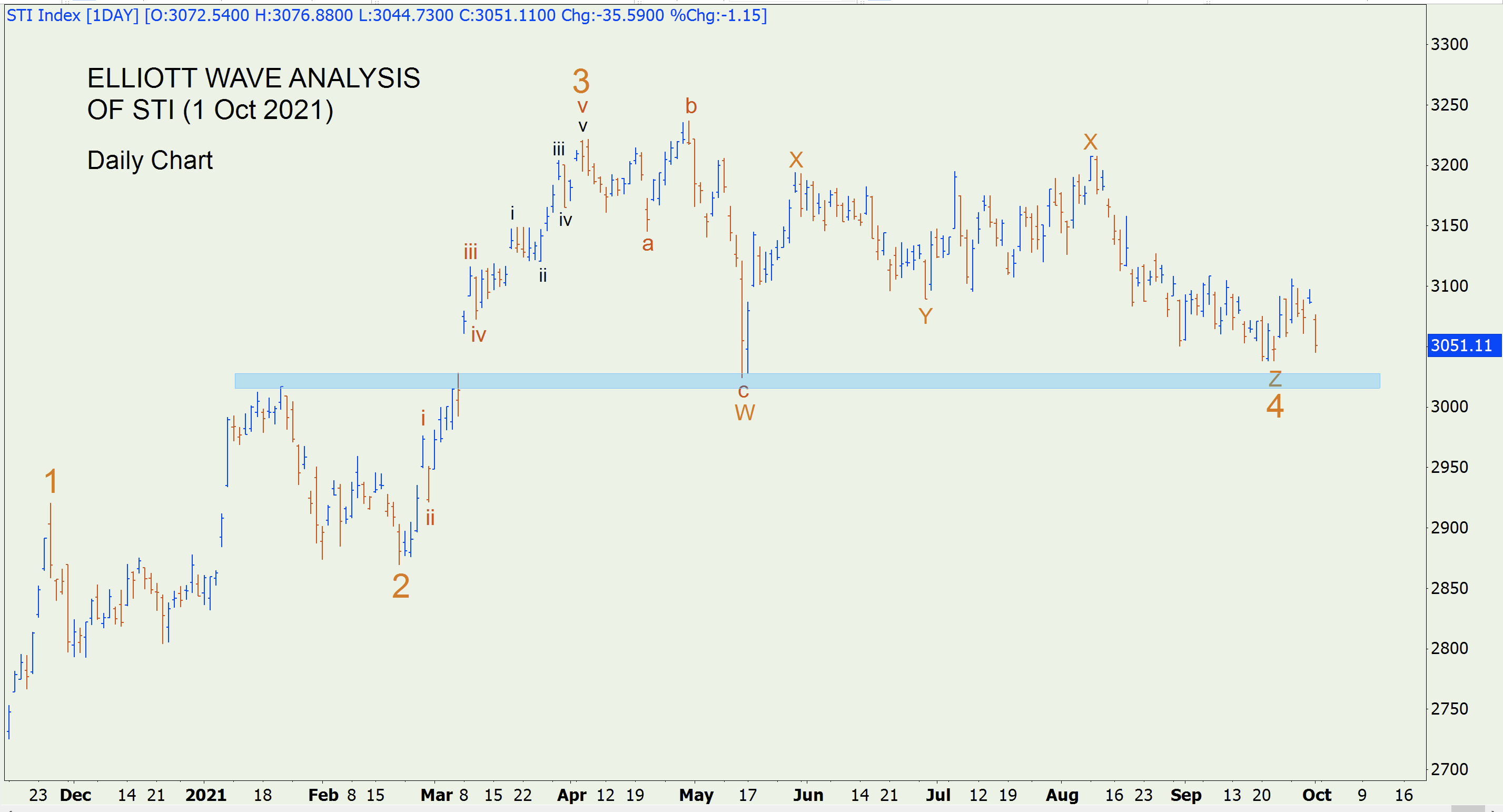
Task: Click the large orange wave label 1
Action: click(x=51, y=482)
